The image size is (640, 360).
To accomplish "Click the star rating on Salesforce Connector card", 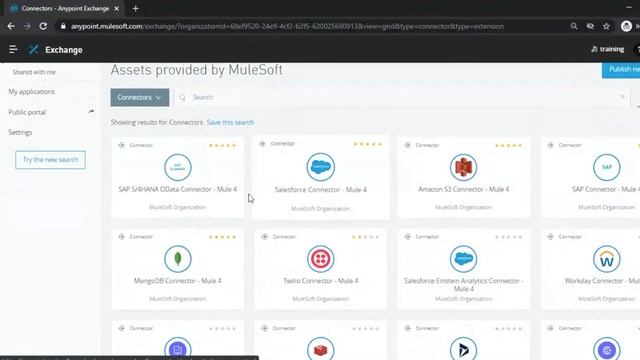I will coord(367,144).
